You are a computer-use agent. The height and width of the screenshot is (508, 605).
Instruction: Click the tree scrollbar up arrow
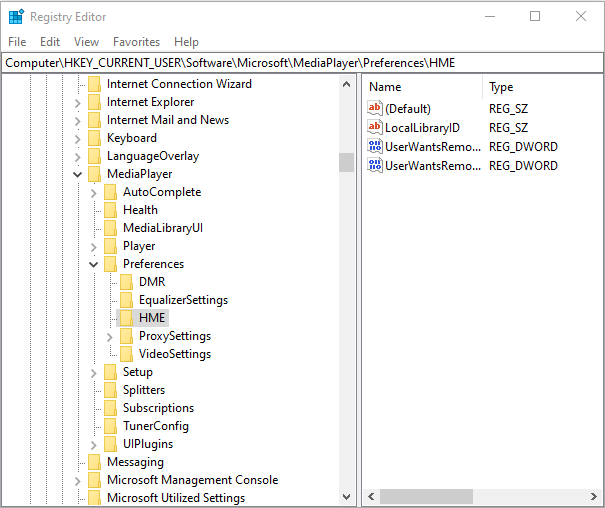pos(346,84)
